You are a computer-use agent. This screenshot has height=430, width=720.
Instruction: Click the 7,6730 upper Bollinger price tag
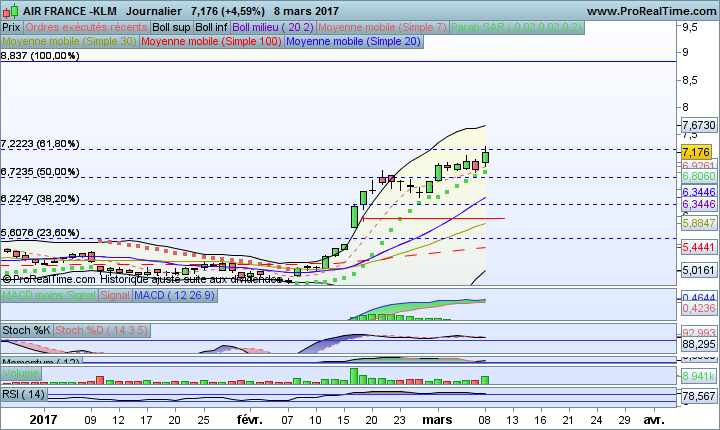(698, 125)
